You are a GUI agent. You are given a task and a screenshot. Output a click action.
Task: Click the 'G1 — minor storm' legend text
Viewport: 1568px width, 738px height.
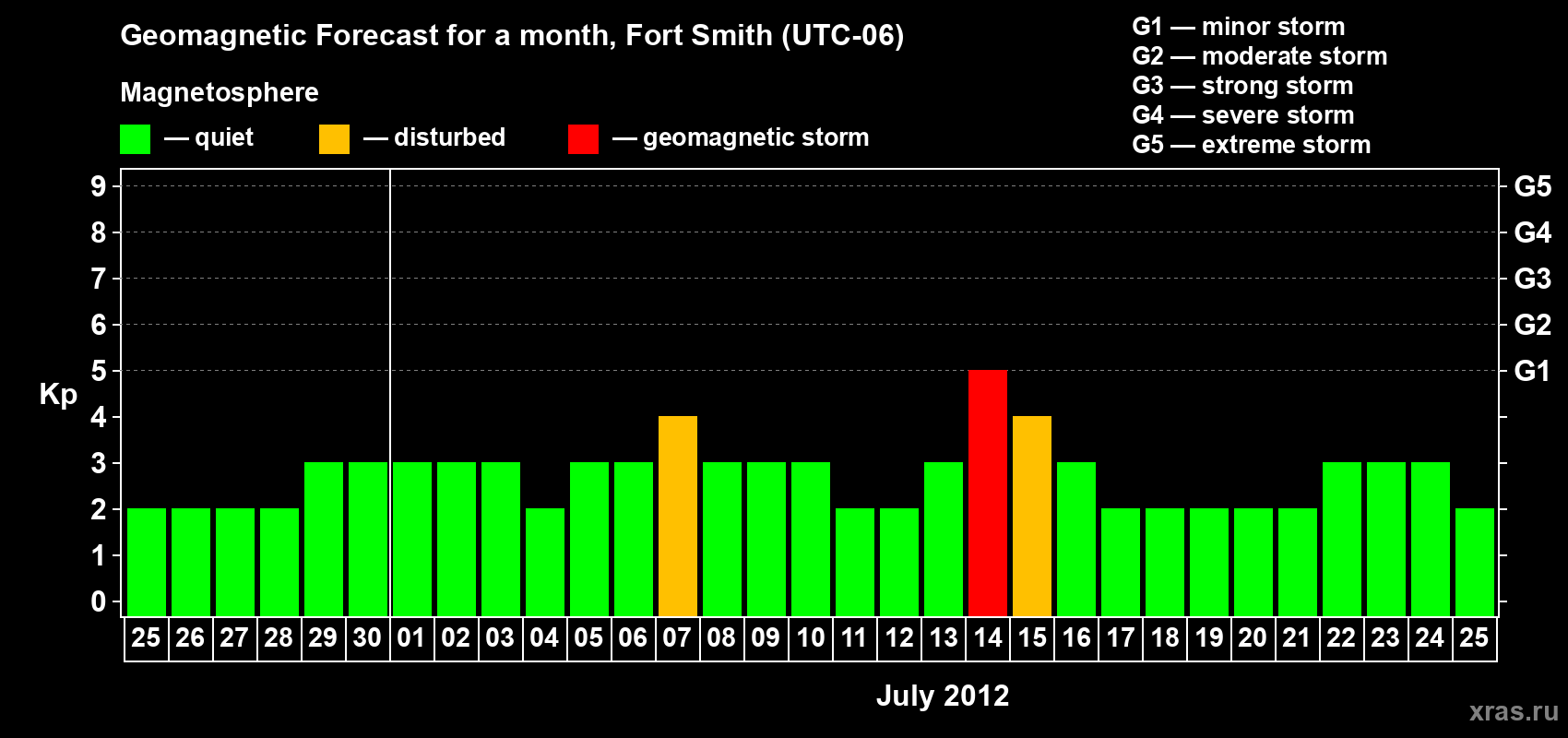point(1239,27)
